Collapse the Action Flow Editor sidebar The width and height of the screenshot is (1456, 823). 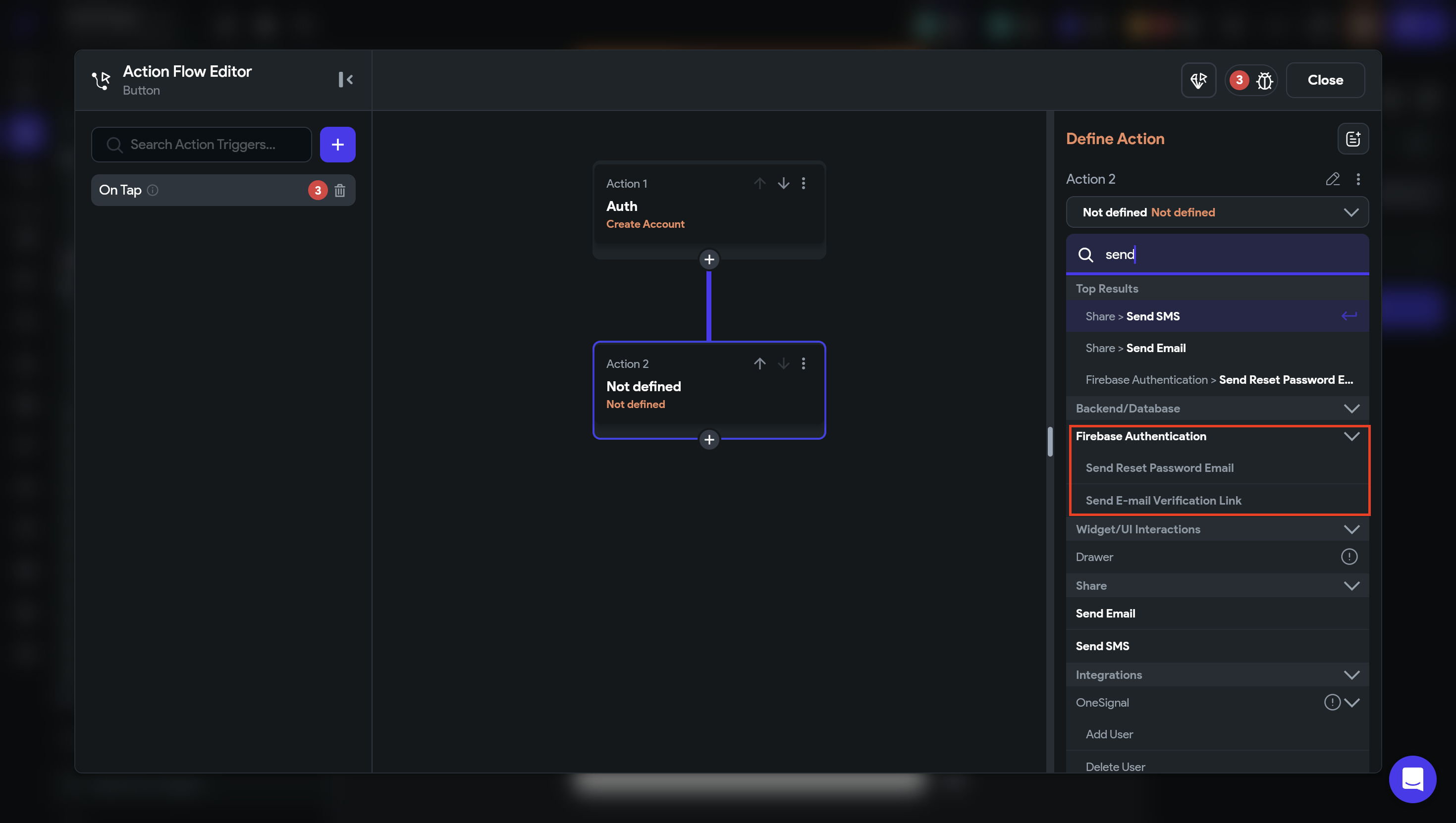click(345, 80)
